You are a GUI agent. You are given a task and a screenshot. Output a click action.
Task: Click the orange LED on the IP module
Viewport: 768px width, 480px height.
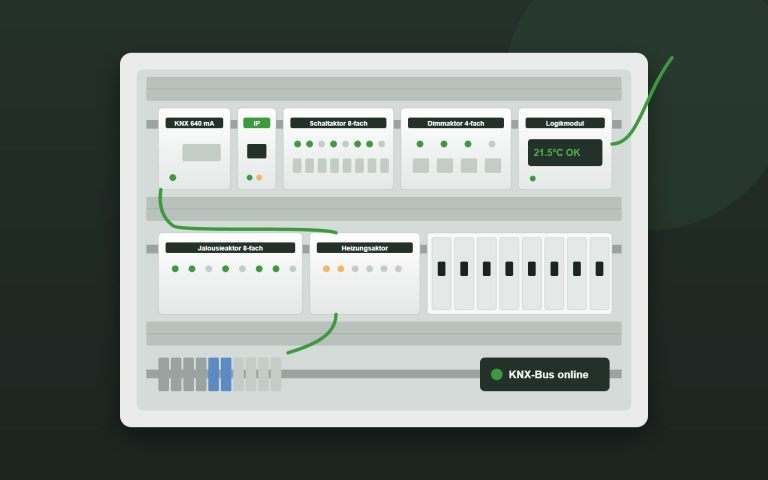(x=259, y=177)
